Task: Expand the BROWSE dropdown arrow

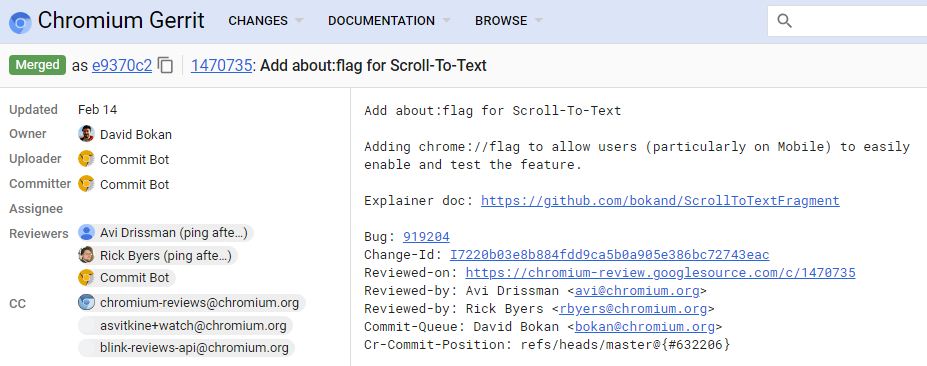Action: click(538, 21)
